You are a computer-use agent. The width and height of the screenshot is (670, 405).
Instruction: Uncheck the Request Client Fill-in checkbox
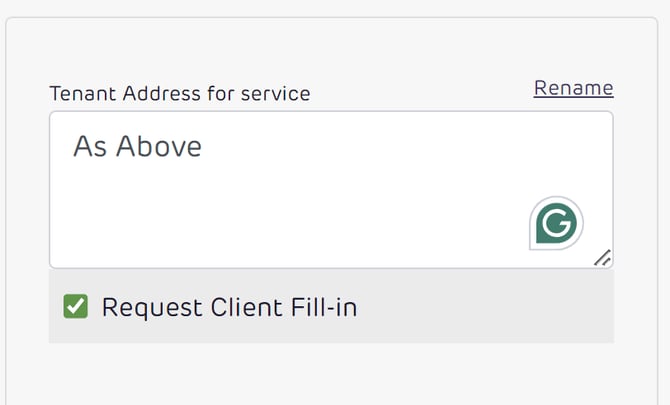[76, 306]
